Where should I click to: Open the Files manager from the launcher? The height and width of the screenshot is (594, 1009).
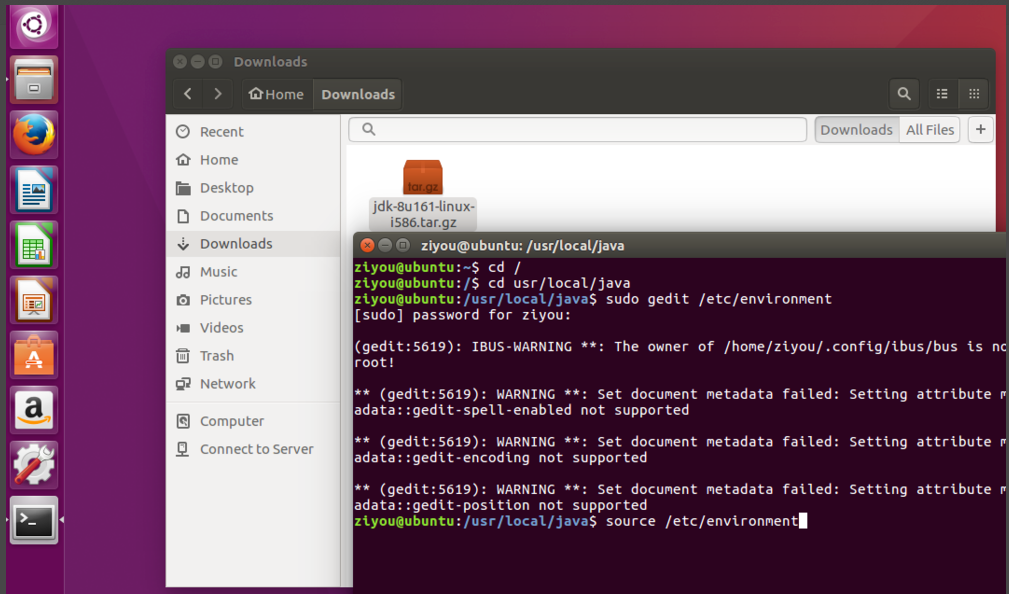point(33,80)
